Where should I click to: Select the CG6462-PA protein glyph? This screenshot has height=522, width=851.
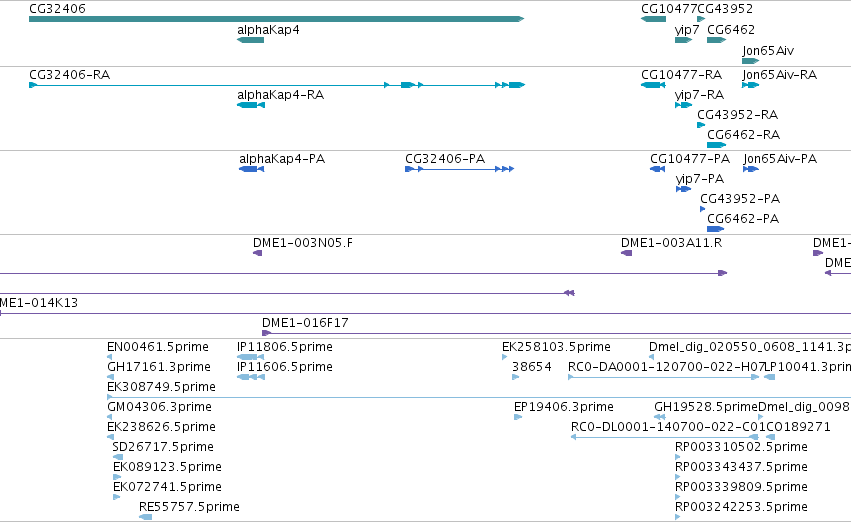pos(716,229)
